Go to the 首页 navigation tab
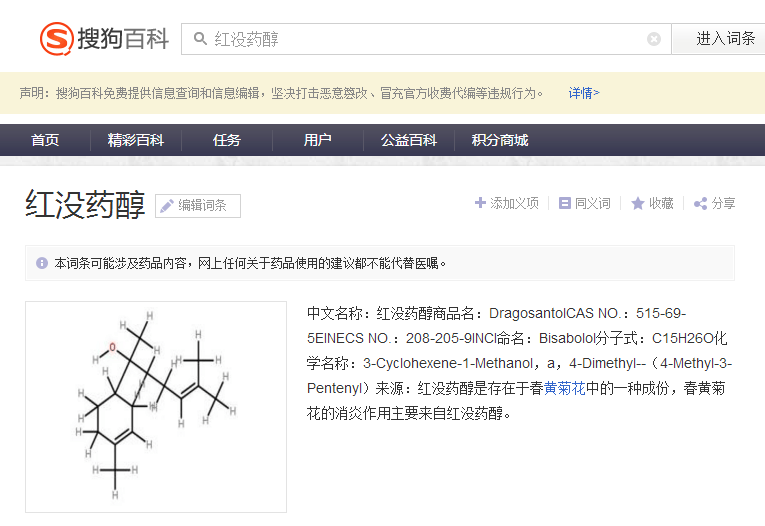The width and height of the screenshot is (765, 526). (45, 140)
